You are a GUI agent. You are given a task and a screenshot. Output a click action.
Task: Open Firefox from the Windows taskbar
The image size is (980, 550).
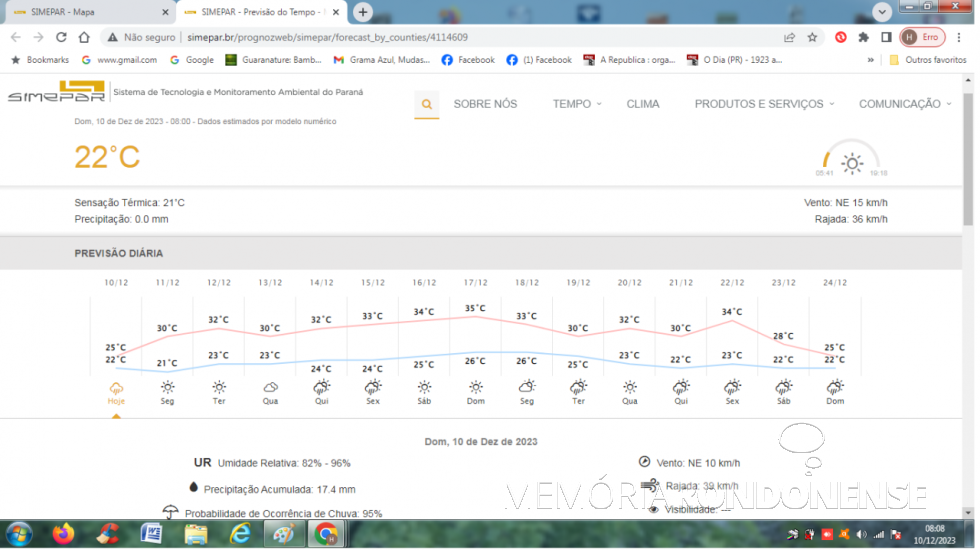pyautogui.click(x=64, y=534)
